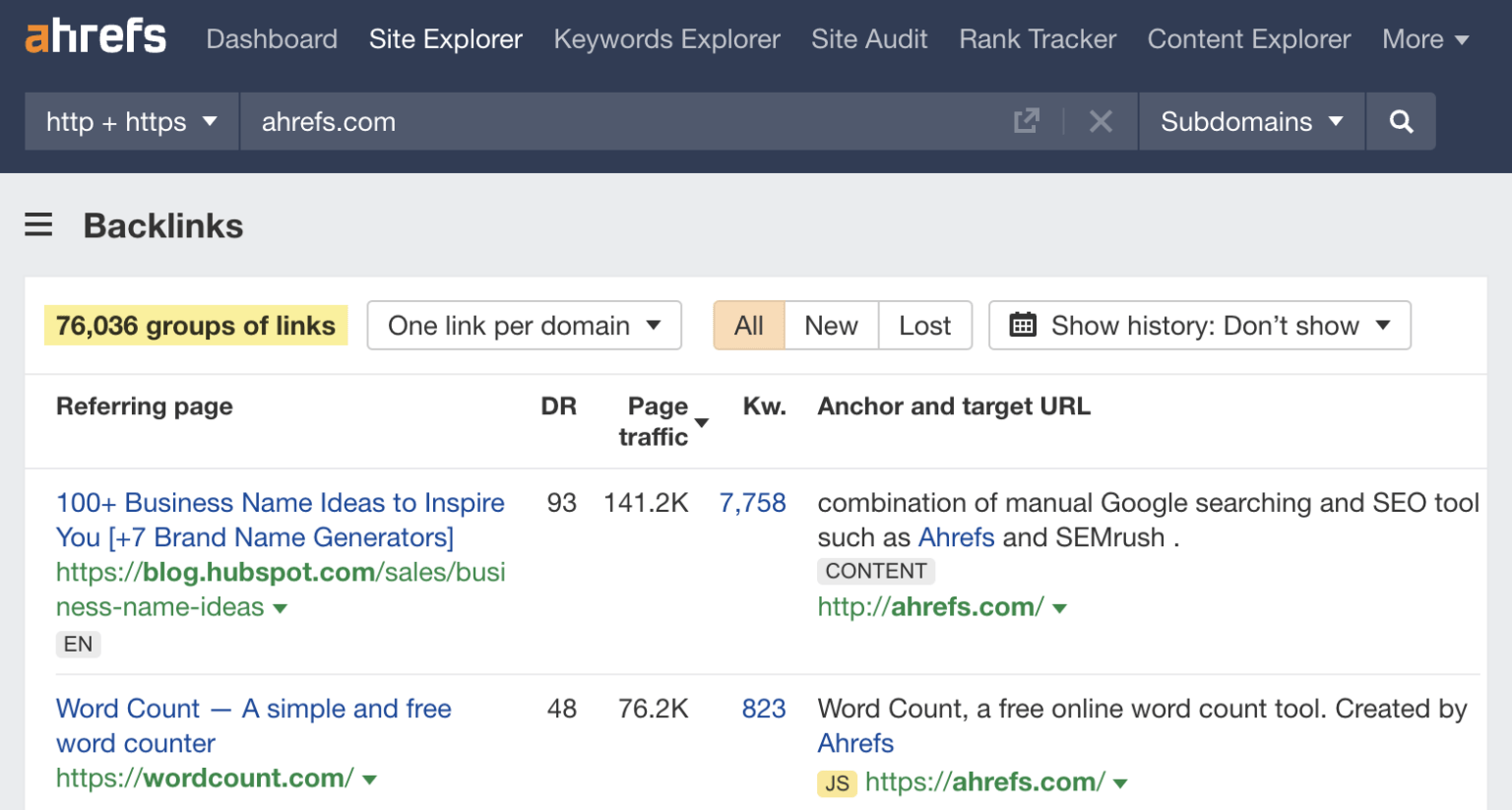Open the One link per domain dropdown
This screenshot has width=1512, height=810.
click(524, 325)
